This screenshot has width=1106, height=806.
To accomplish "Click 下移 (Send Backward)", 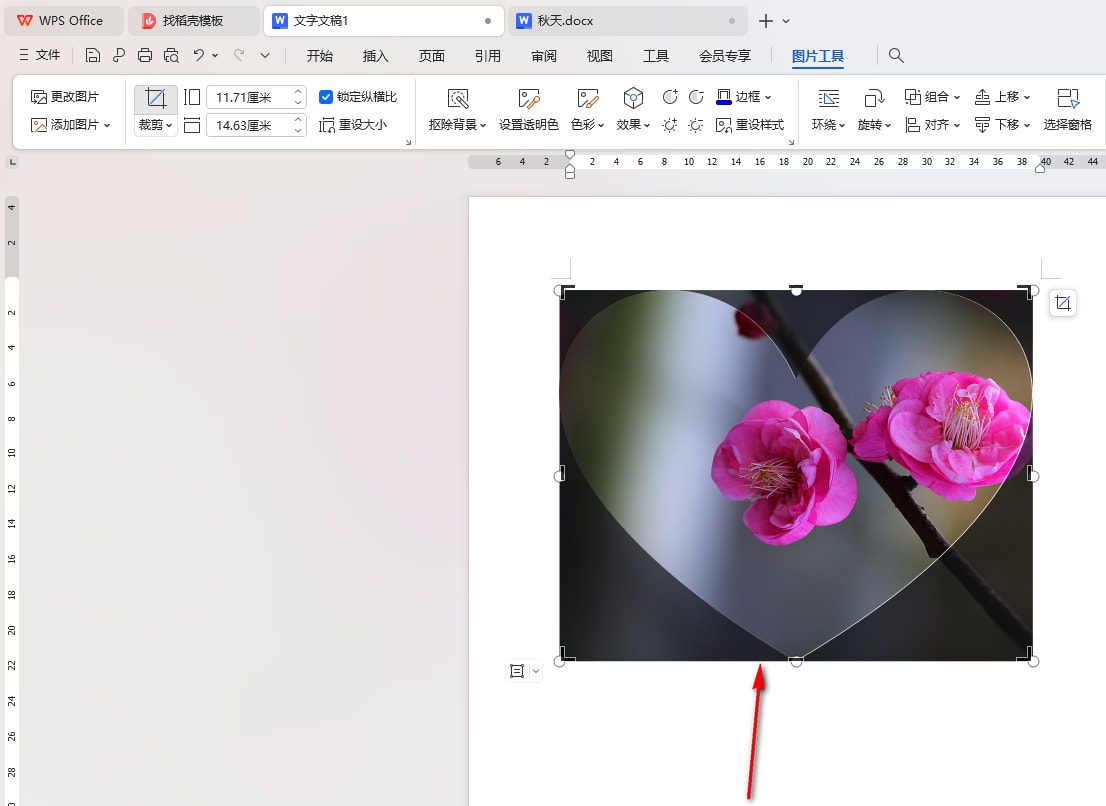I will (x=1002, y=125).
